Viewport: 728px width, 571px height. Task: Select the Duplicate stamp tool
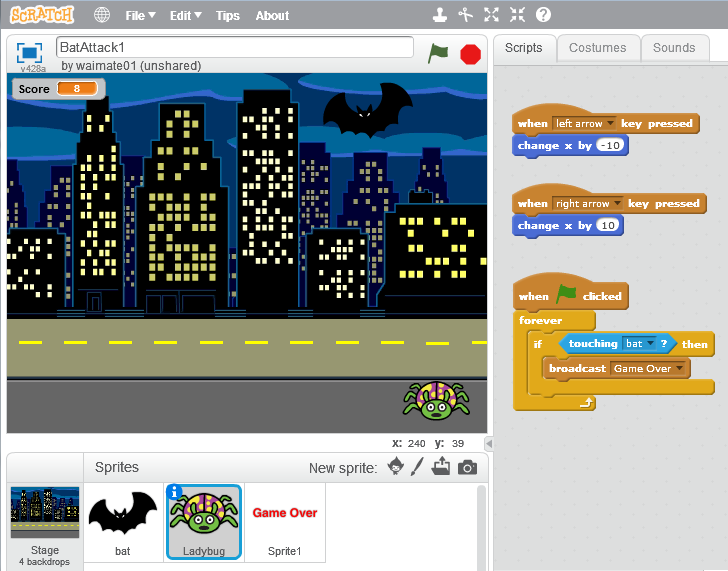[438, 15]
